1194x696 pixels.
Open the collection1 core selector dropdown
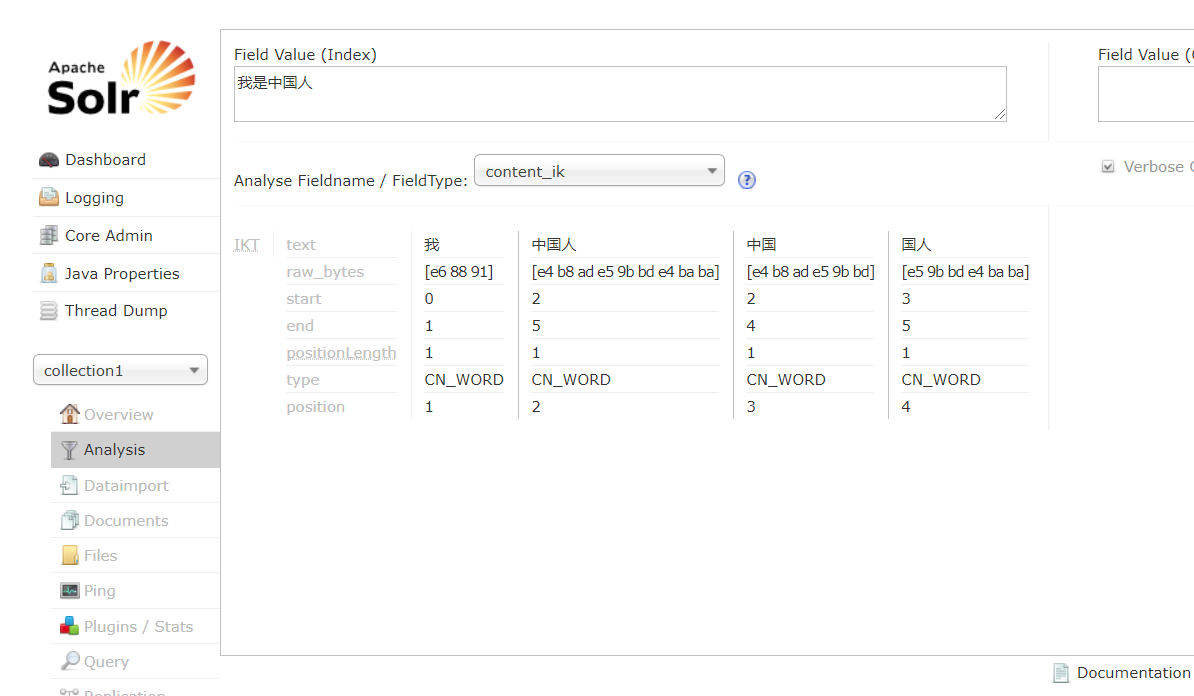(120, 370)
